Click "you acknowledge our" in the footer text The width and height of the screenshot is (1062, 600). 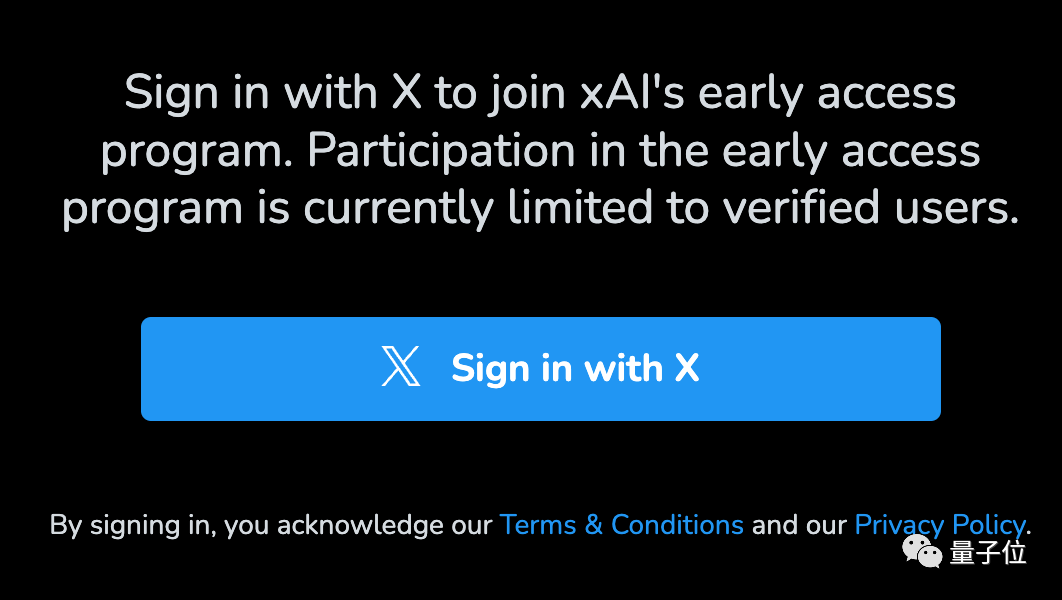point(360,526)
